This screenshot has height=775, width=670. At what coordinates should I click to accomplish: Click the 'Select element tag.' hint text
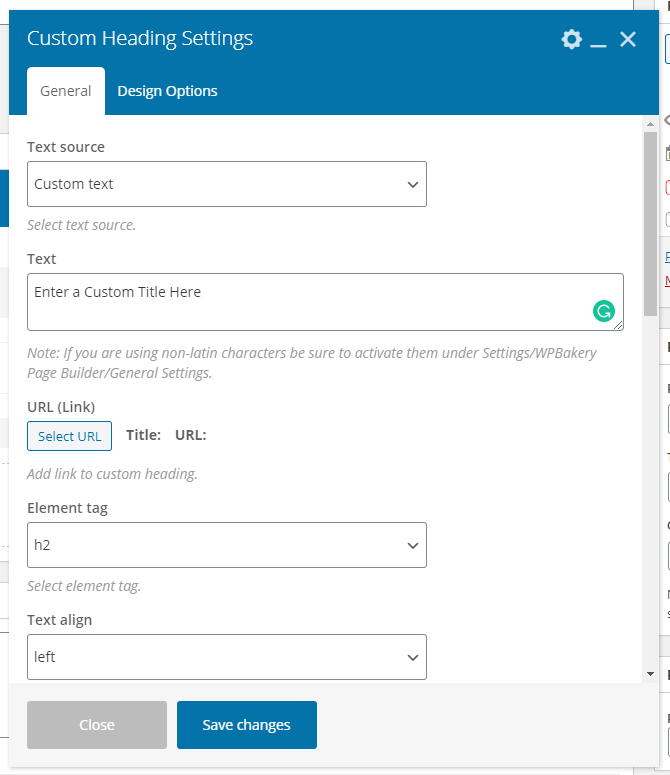coord(84,586)
